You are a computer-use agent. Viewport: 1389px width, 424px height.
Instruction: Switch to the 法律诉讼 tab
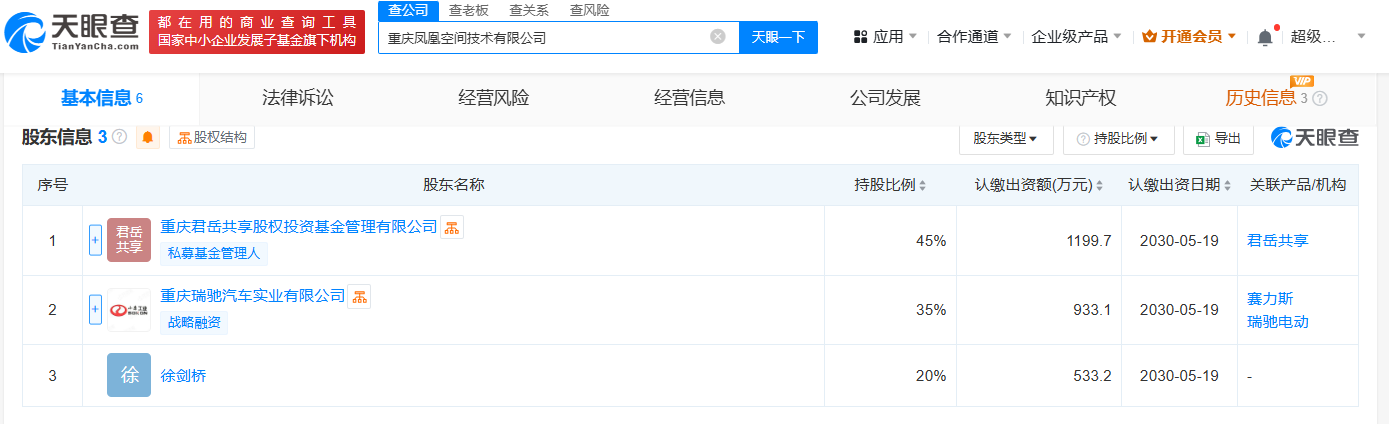click(x=297, y=98)
